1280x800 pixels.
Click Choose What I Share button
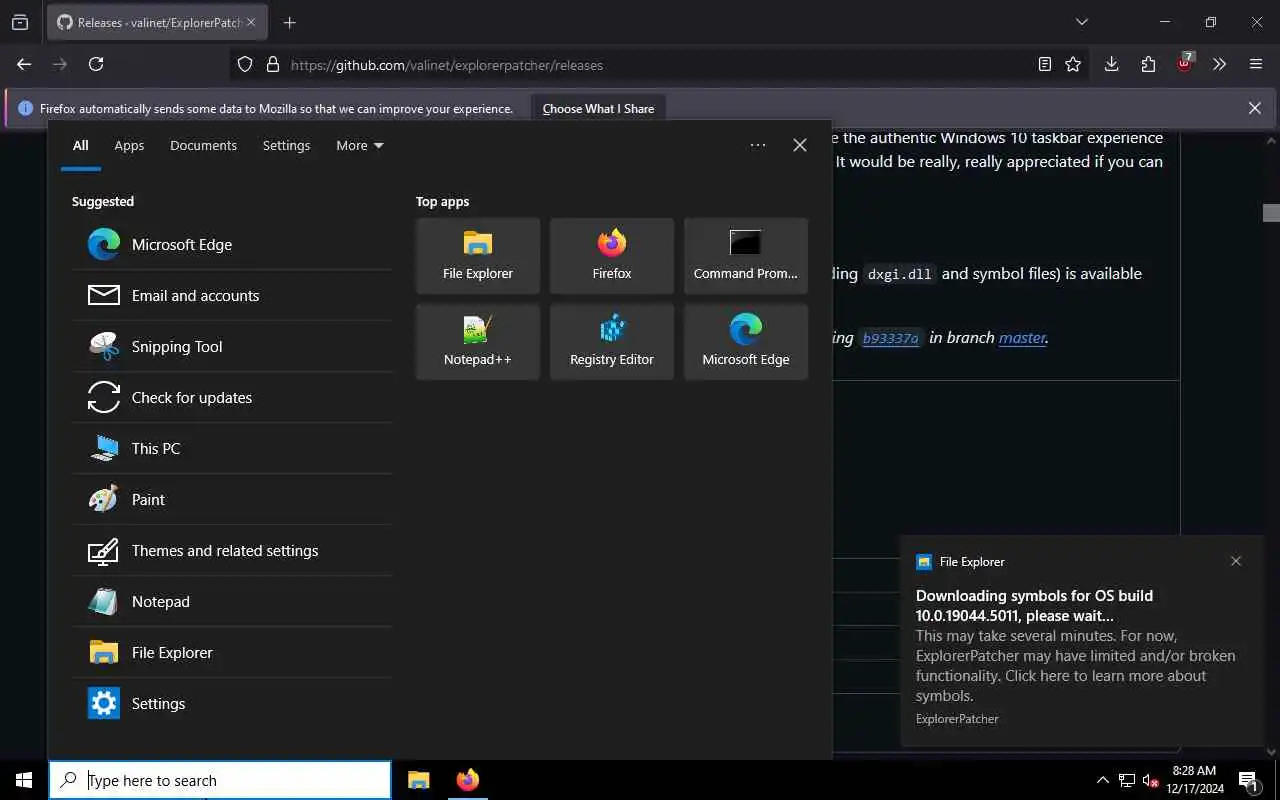pos(598,108)
